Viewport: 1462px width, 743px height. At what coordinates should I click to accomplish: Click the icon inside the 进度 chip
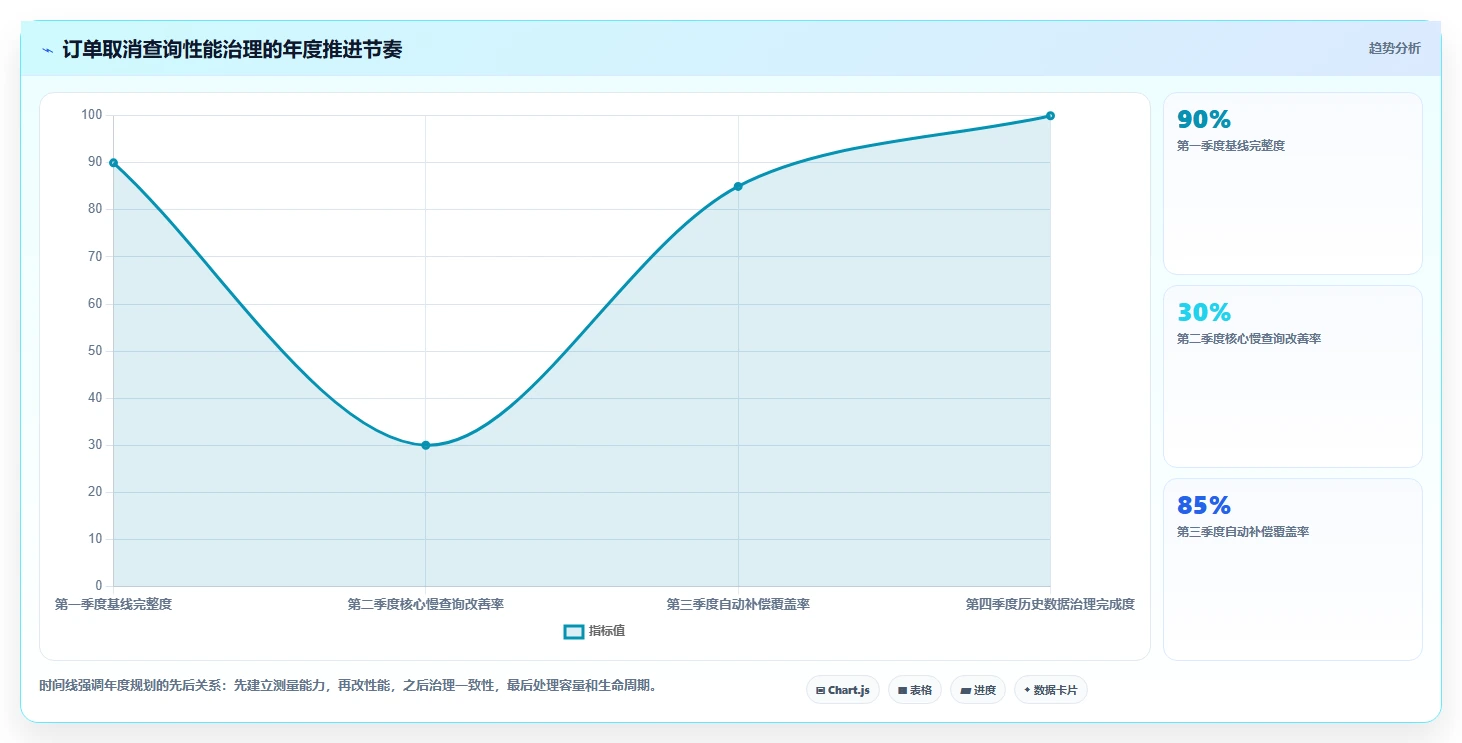coord(965,690)
